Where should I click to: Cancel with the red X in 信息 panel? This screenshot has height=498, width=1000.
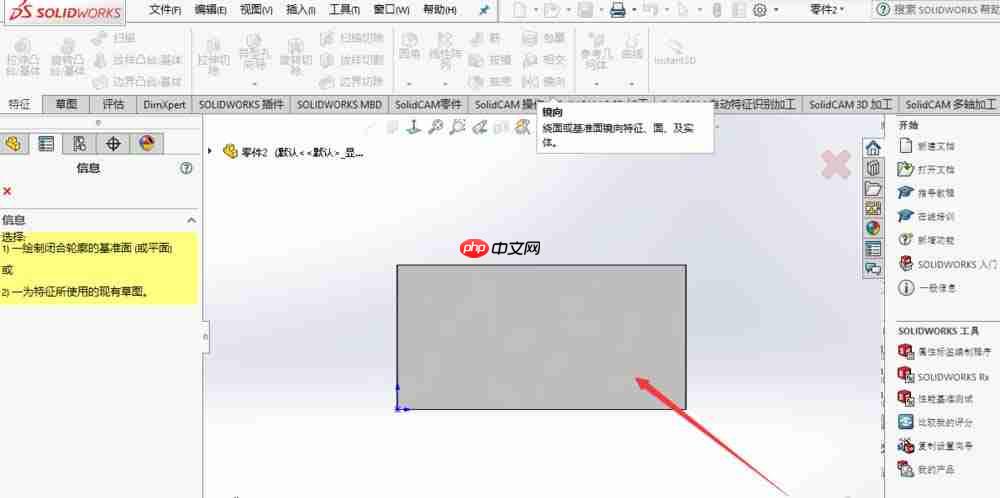tap(7, 191)
